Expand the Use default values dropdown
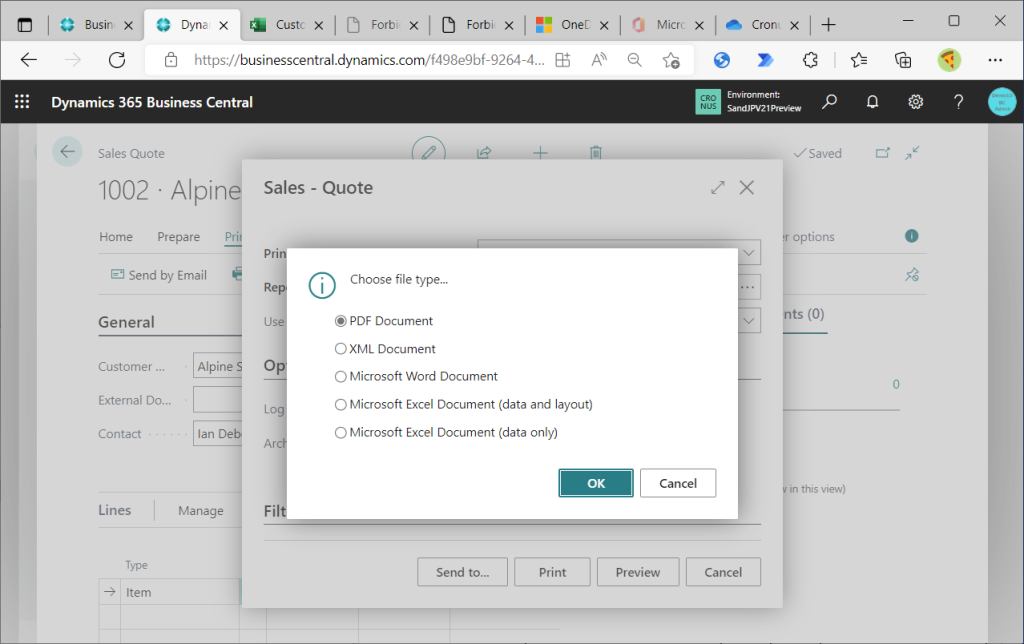Image resolution: width=1024 pixels, height=644 pixels. coord(749,321)
